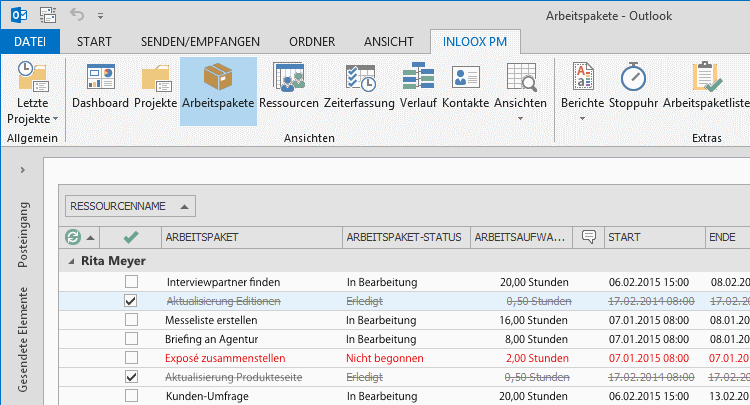Open the Kontakte view
The image size is (750, 405).
[x=465, y=84]
